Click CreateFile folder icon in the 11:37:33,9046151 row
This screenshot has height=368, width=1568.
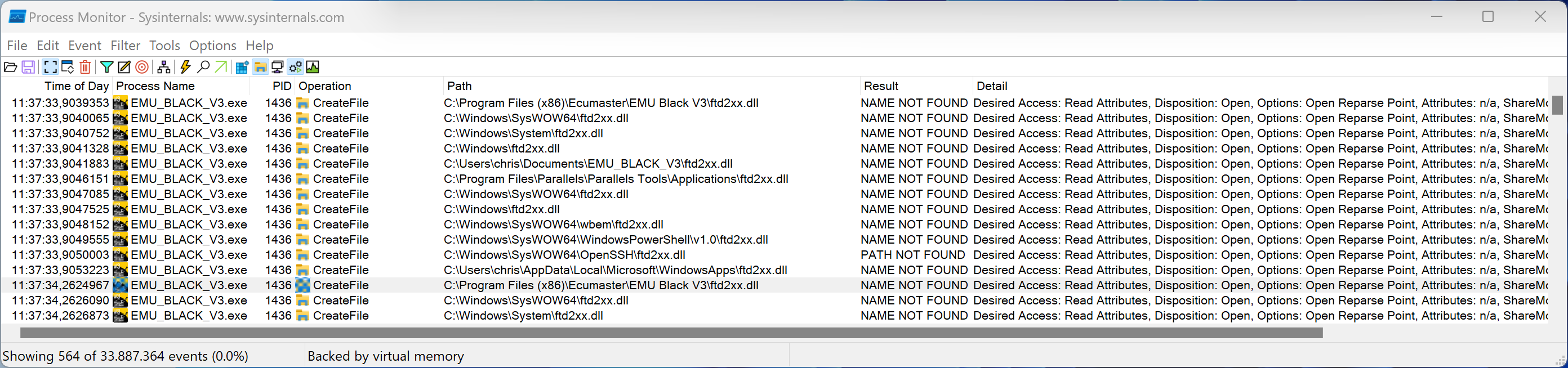[302, 179]
